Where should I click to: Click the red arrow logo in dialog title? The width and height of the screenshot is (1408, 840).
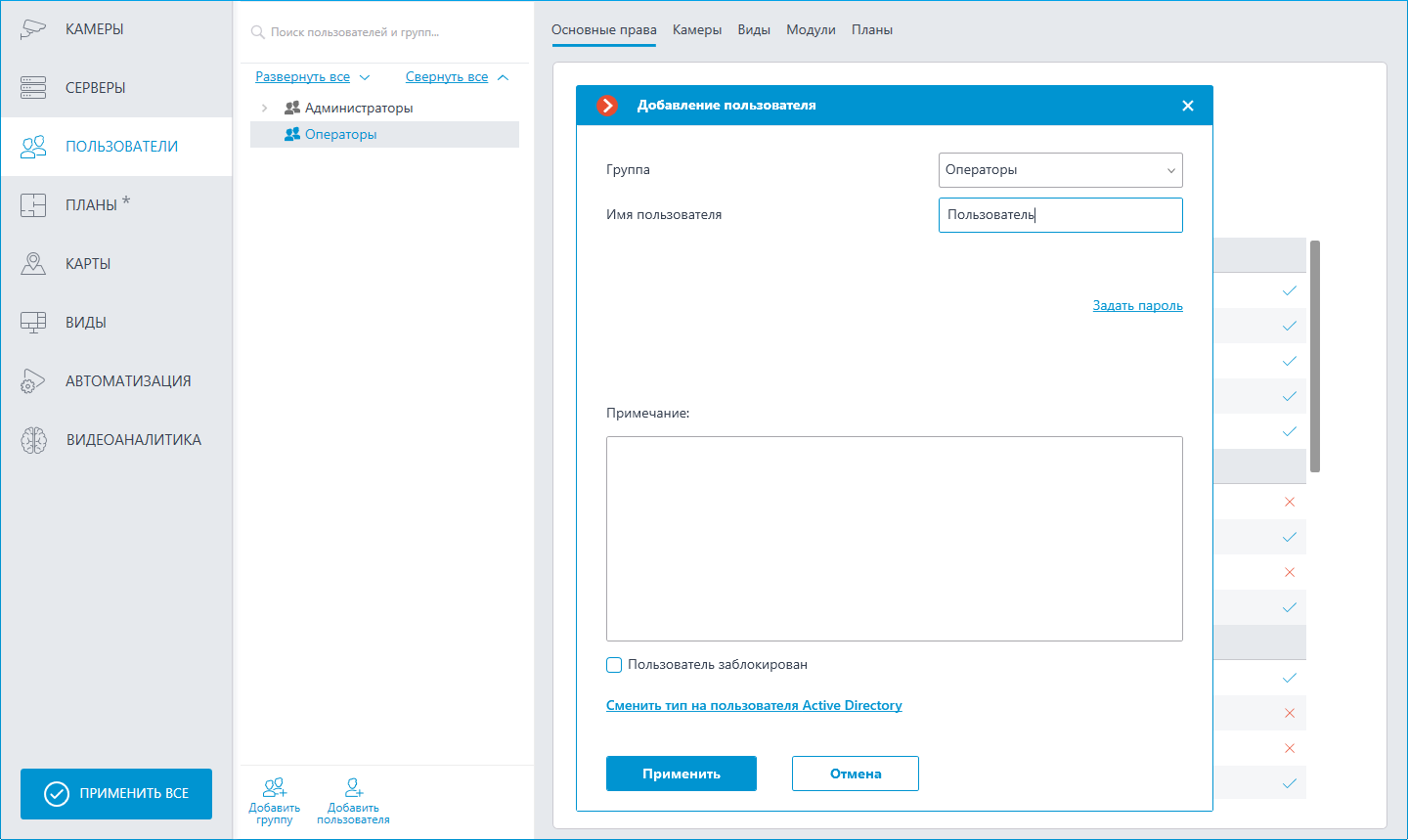pyautogui.click(x=607, y=106)
